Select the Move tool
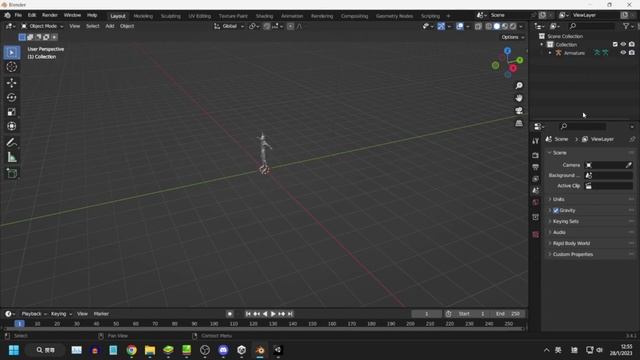Viewport: 640px width, 360px height. point(11,83)
